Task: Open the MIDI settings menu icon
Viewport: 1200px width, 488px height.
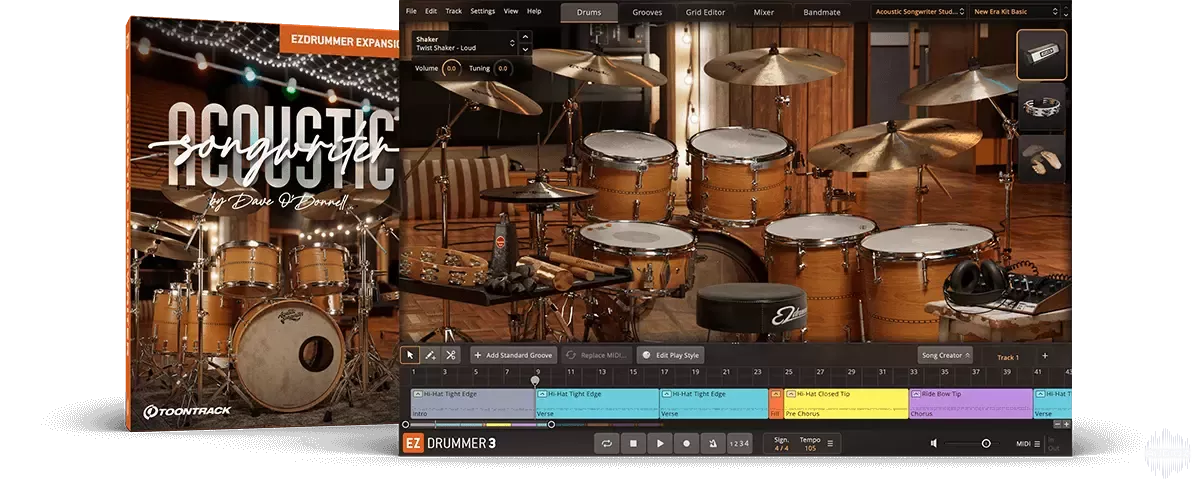Action: (1037, 443)
